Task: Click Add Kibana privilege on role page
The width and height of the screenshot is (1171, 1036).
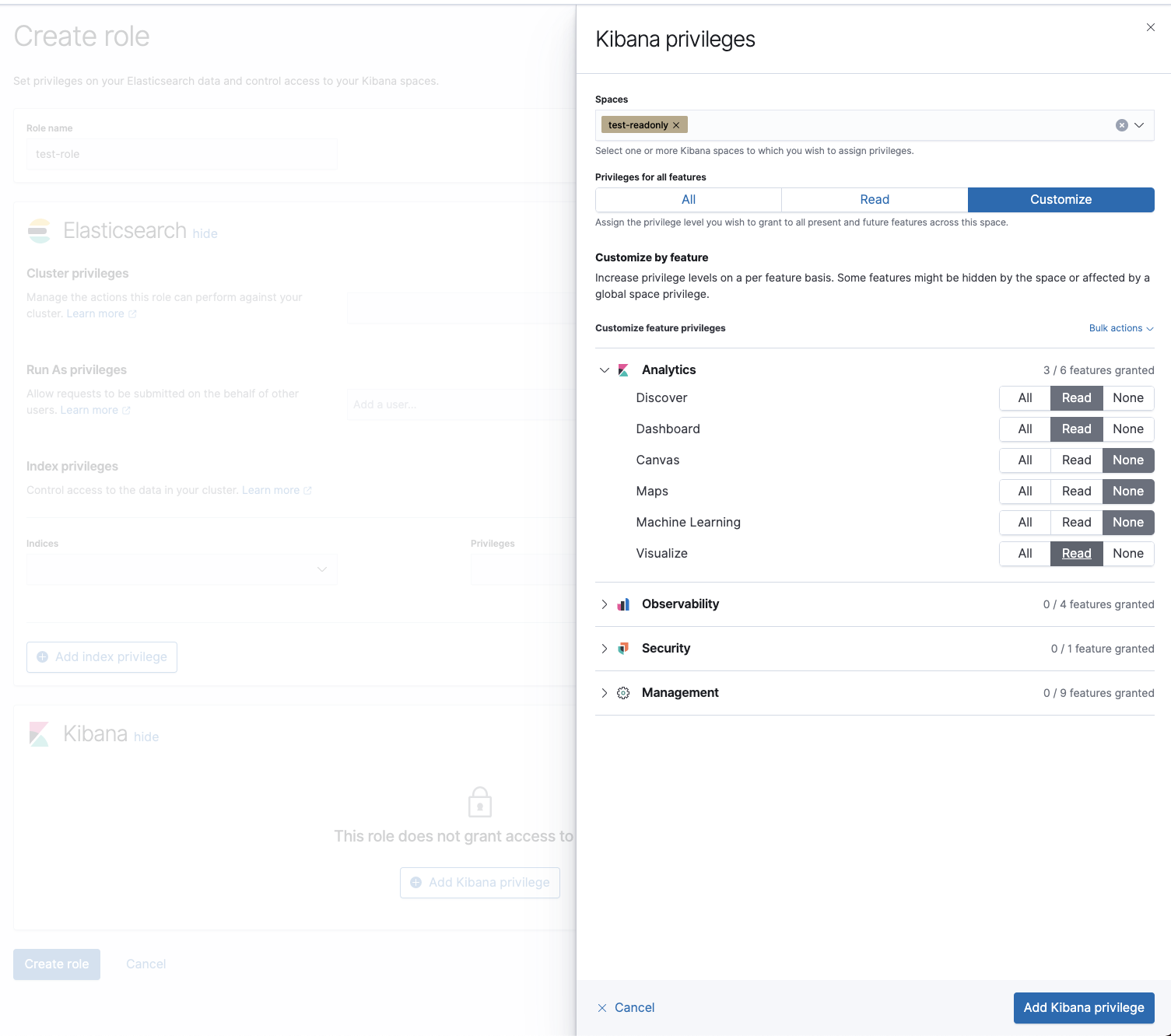Action: click(480, 883)
